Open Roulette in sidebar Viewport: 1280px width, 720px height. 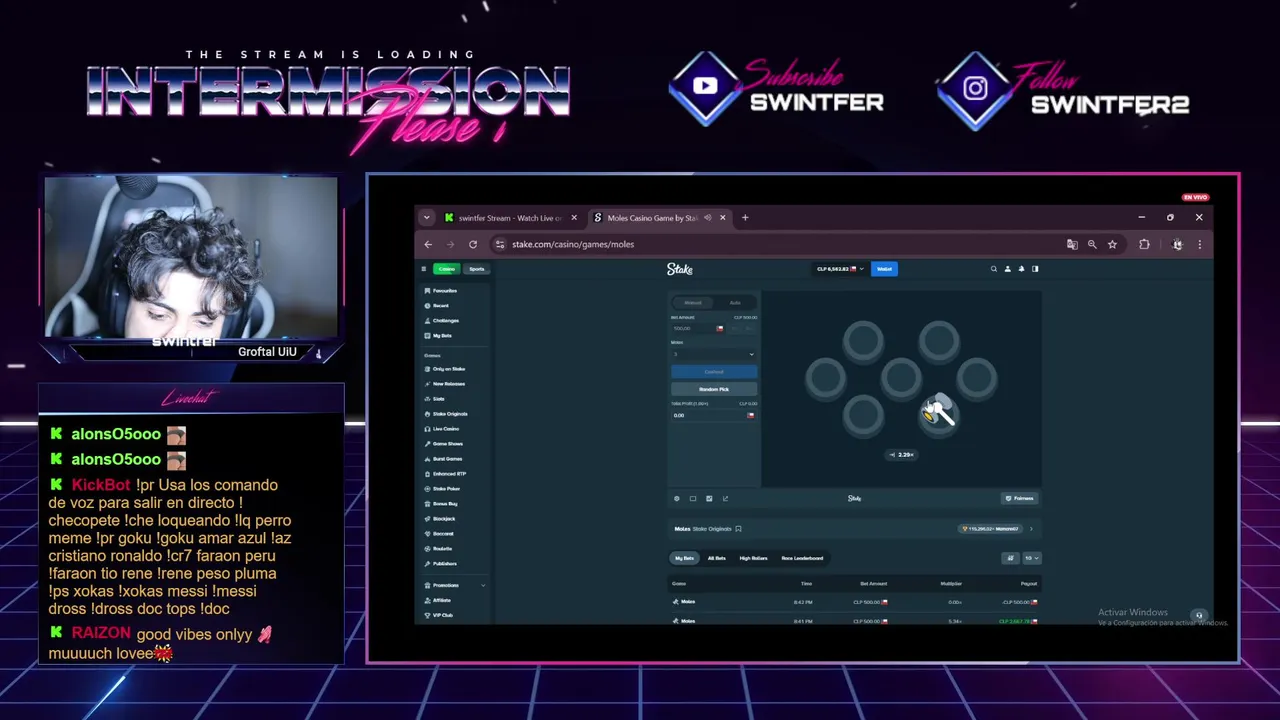(455, 549)
